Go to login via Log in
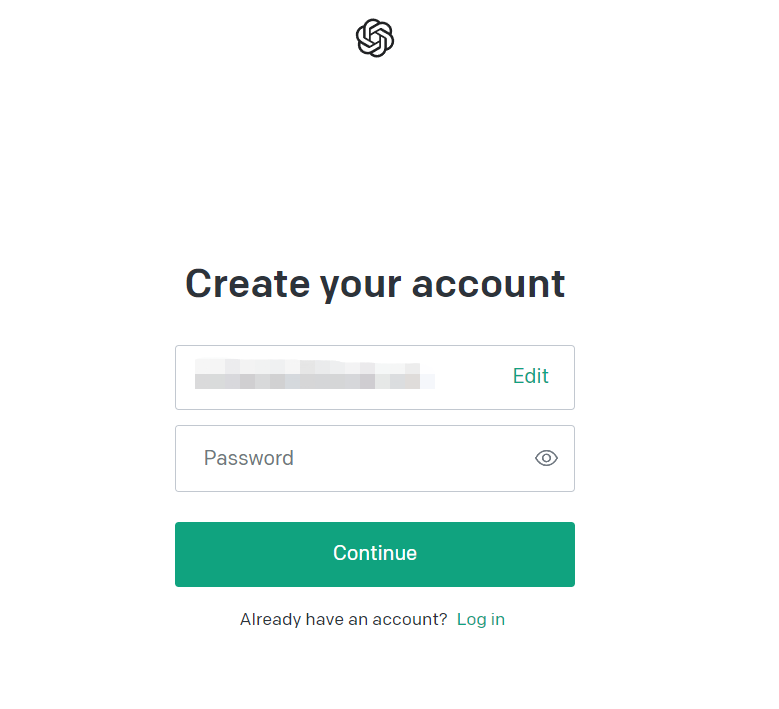This screenshot has width=779, height=709. coord(480,619)
